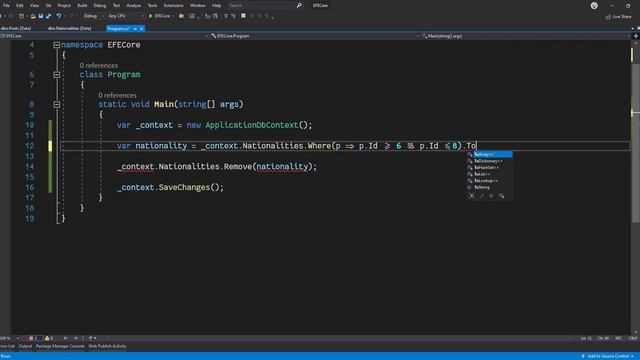
Task: Open the Error List panel tab
Action: coord(7,346)
